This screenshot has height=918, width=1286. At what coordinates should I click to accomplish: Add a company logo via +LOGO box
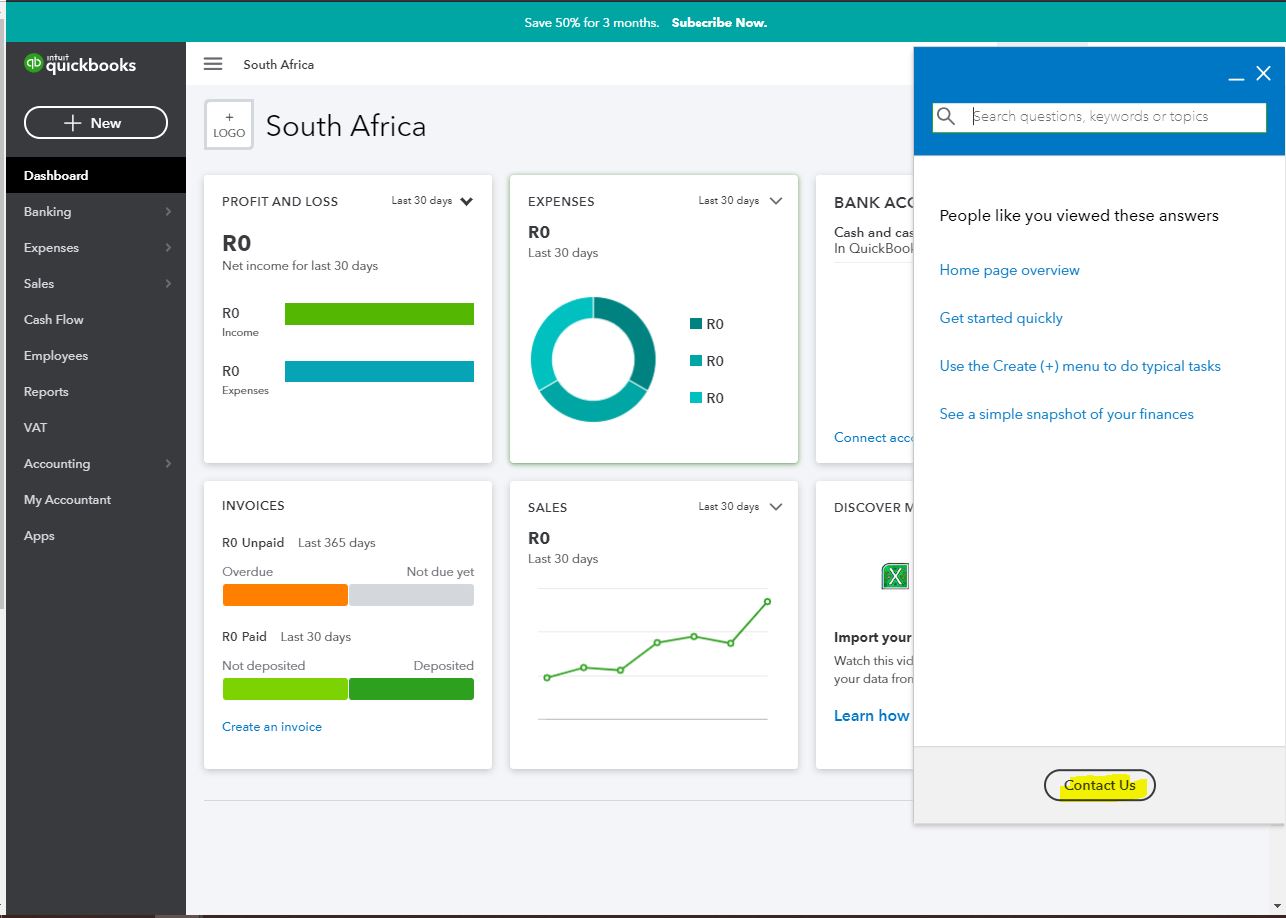[x=229, y=125]
